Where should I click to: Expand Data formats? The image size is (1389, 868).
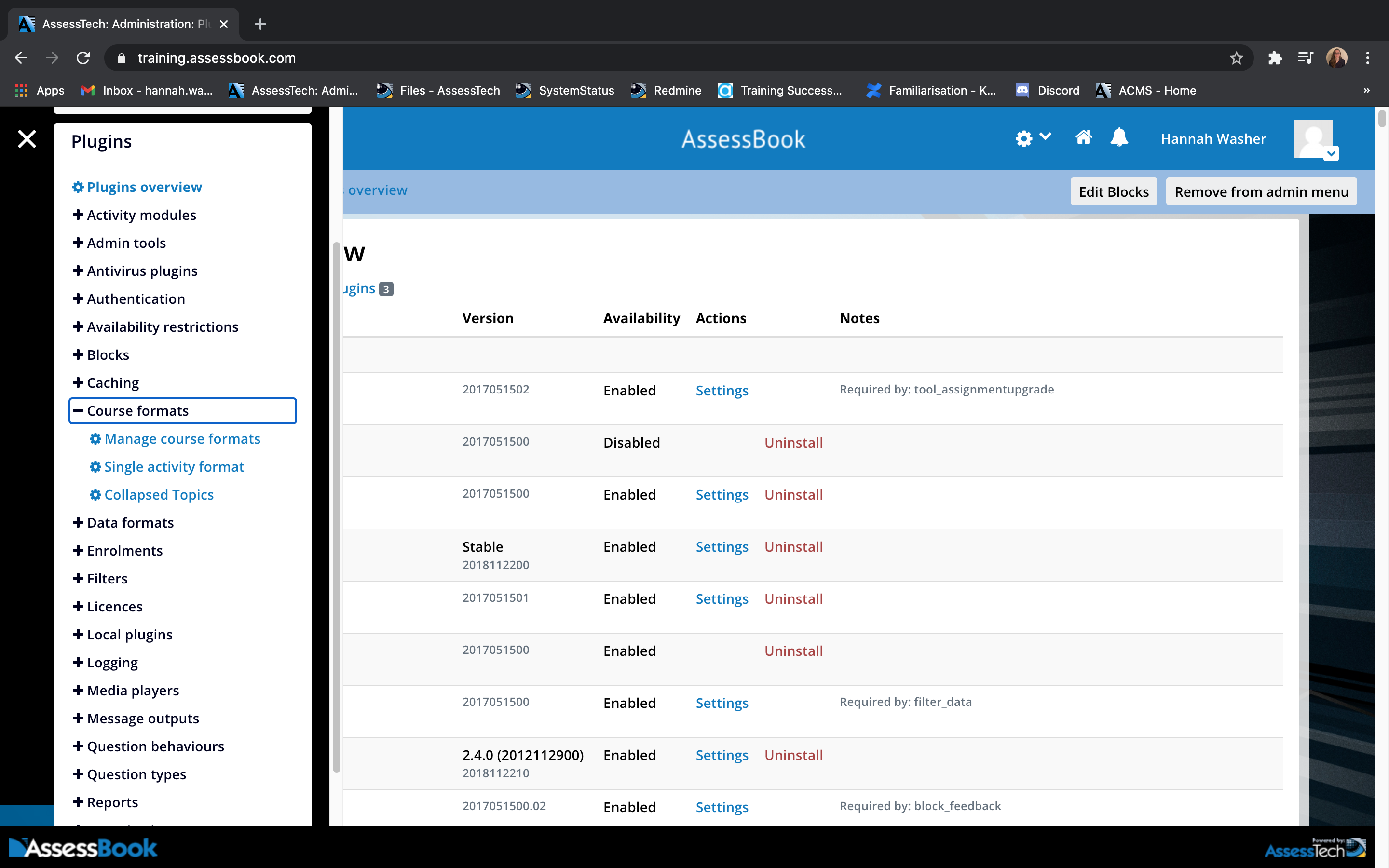tap(123, 523)
